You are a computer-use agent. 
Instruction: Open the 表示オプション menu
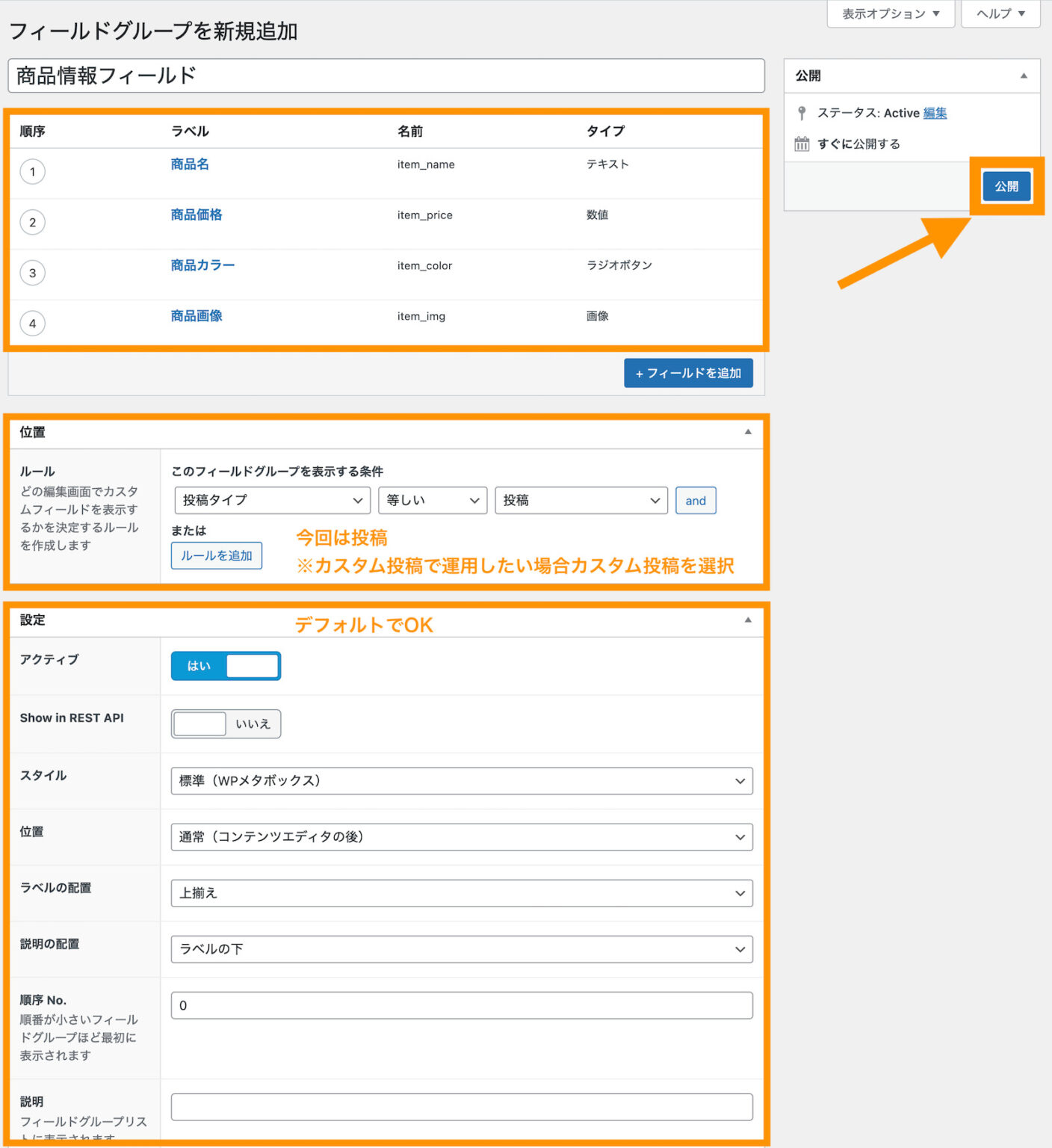[890, 13]
